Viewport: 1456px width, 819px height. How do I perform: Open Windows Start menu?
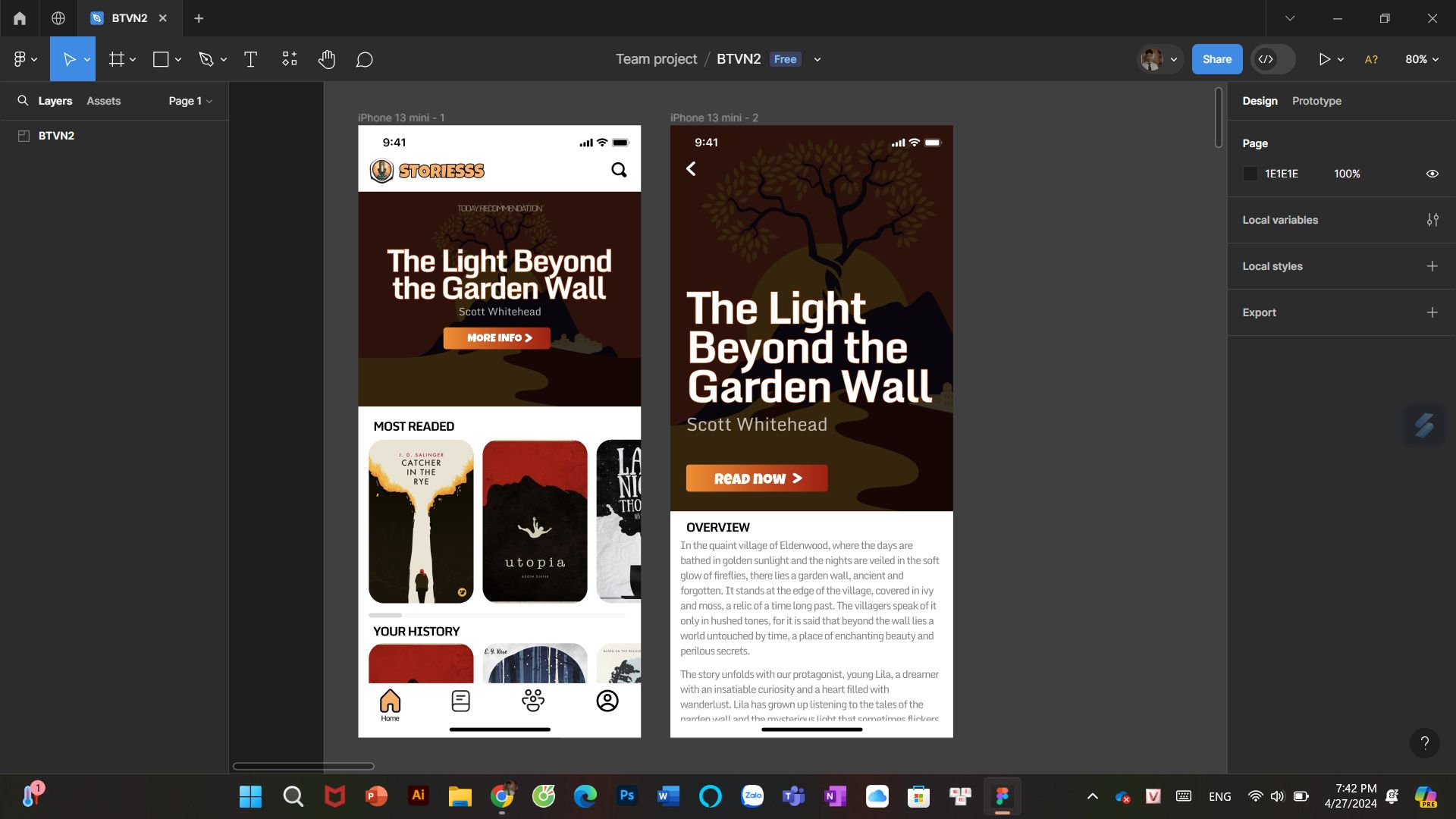click(250, 796)
